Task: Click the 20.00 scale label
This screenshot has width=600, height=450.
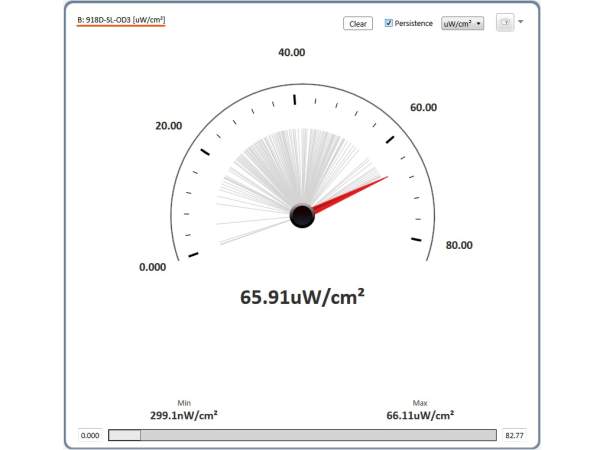Action: point(168,126)
